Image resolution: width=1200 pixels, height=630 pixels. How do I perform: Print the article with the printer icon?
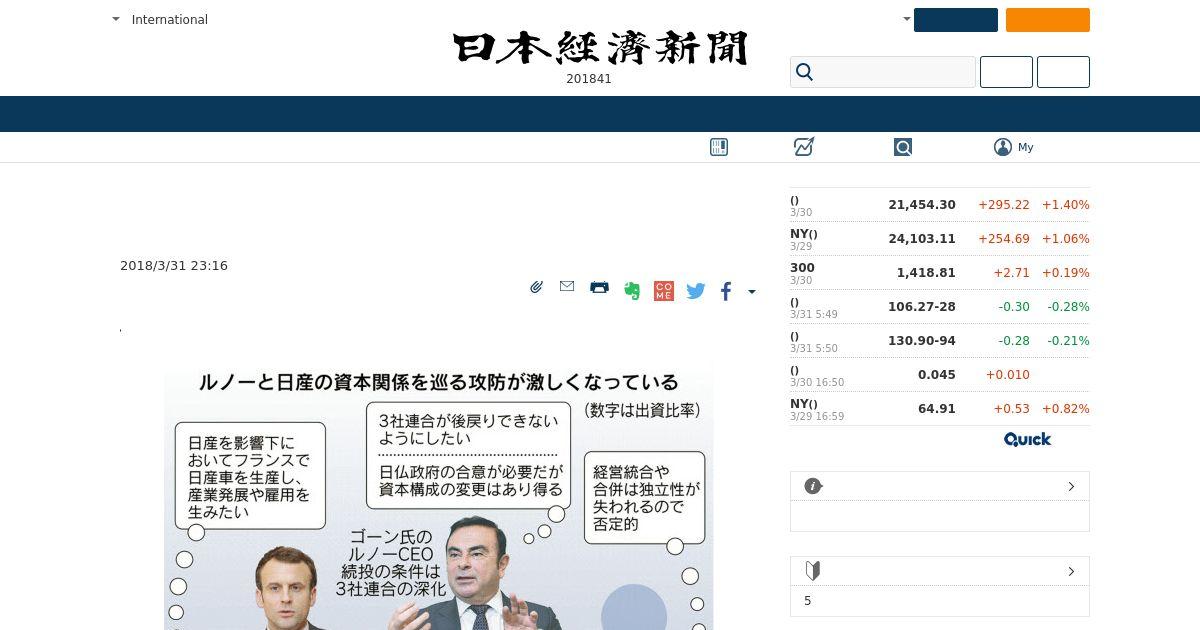point(599,287)
